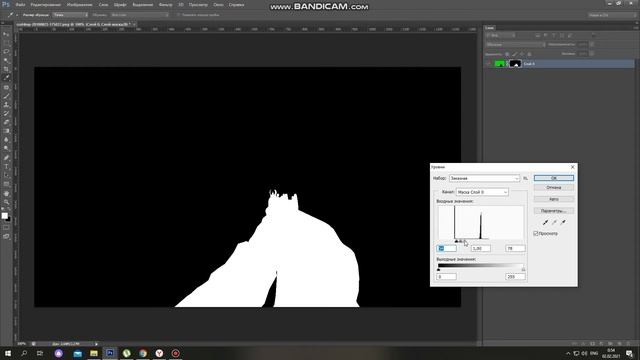Click the Авто button in Levels
The height and width of the screenshot is (360, 640).
pos(554,199)
